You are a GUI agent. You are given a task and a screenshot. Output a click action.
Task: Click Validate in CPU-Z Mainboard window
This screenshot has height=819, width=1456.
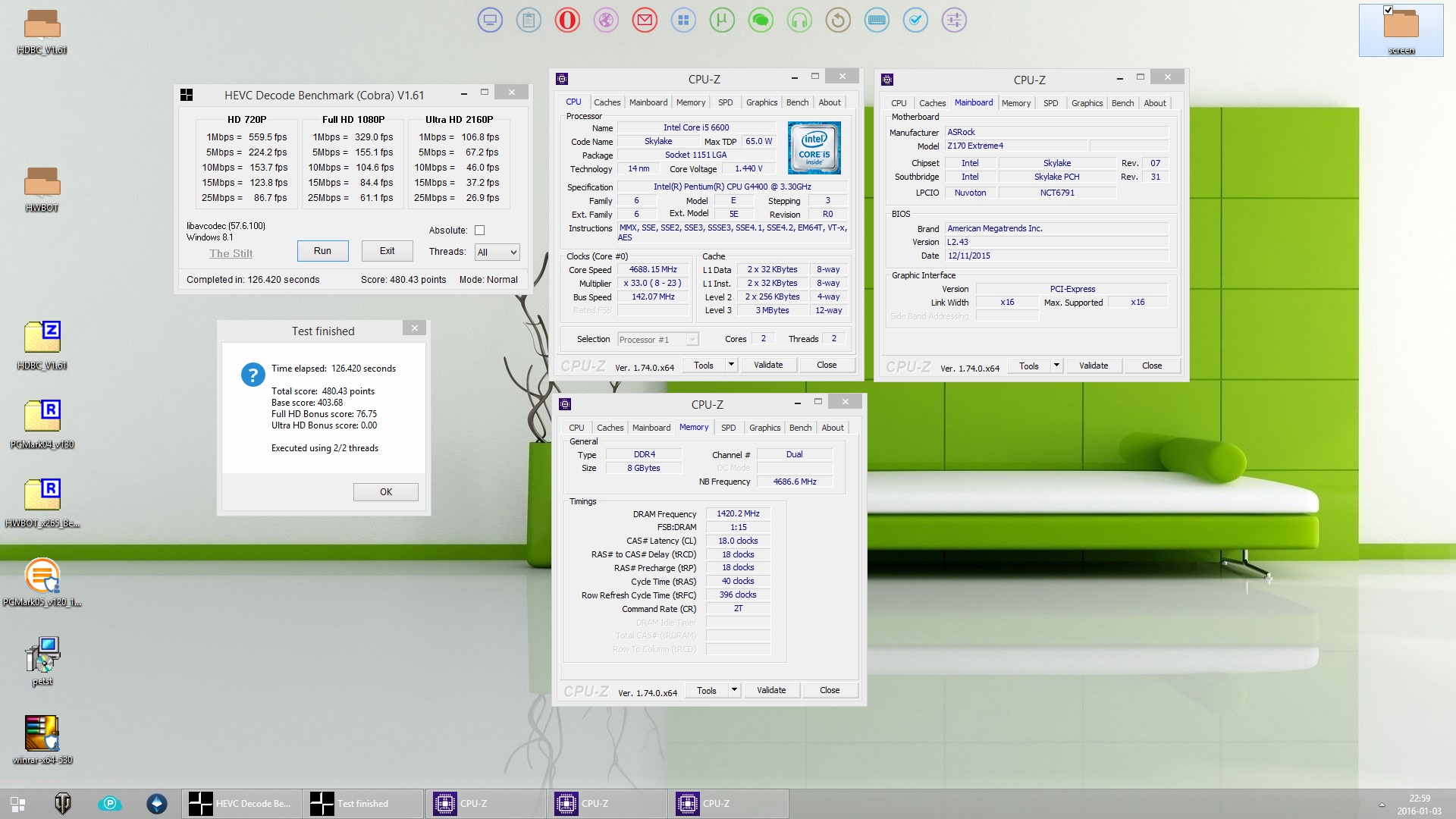point(1094,366)
